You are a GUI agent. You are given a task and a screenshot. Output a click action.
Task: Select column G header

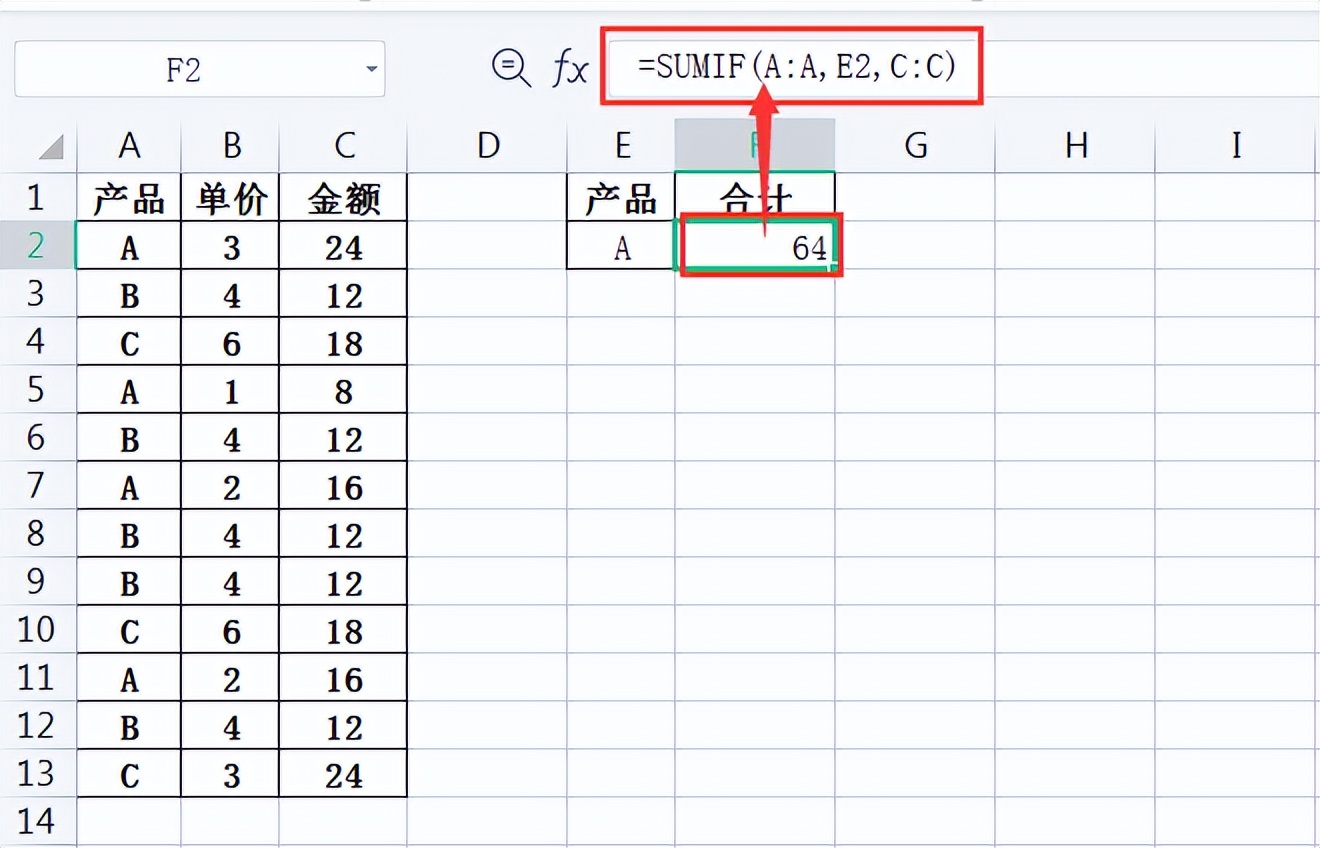point(915,146)
